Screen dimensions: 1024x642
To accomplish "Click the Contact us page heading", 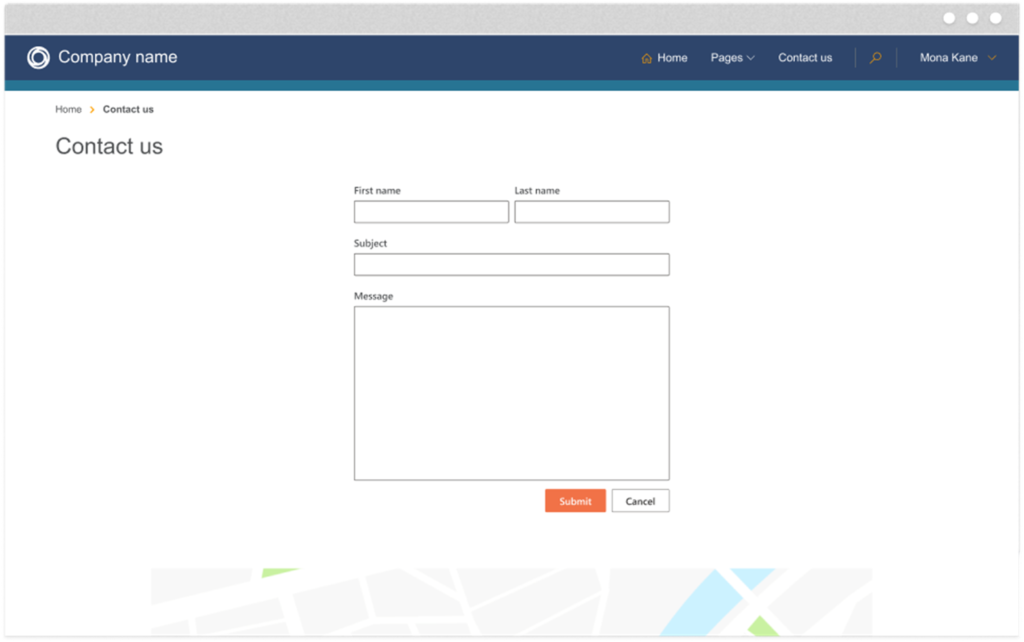I will [109, 146].
